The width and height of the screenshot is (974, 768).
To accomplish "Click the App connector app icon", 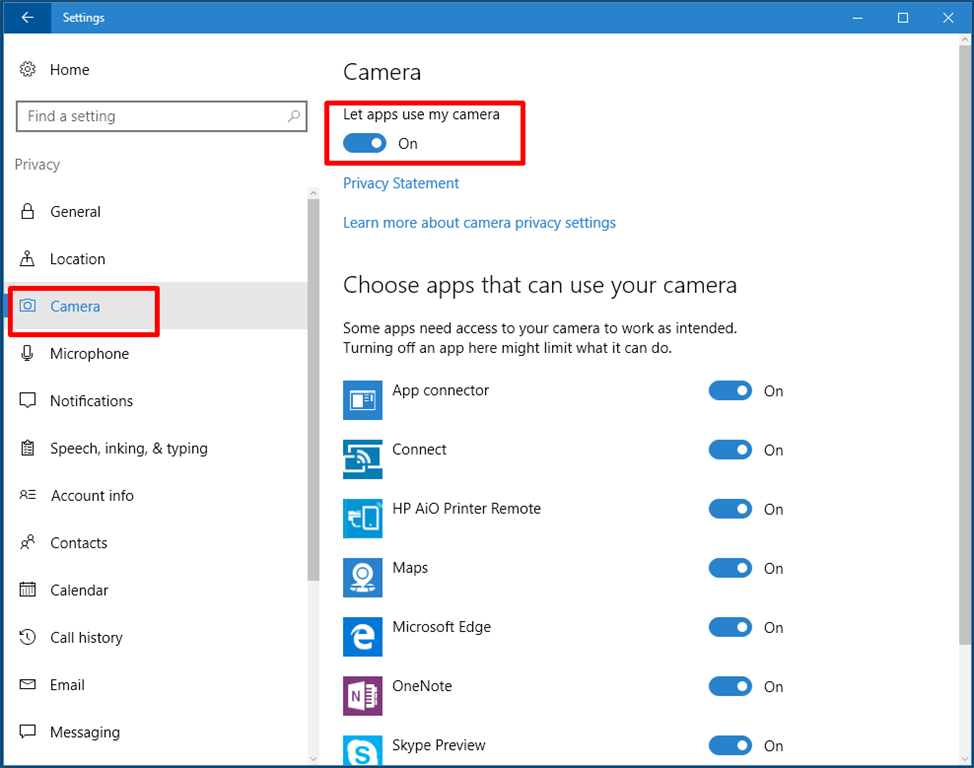I will 362,400.
